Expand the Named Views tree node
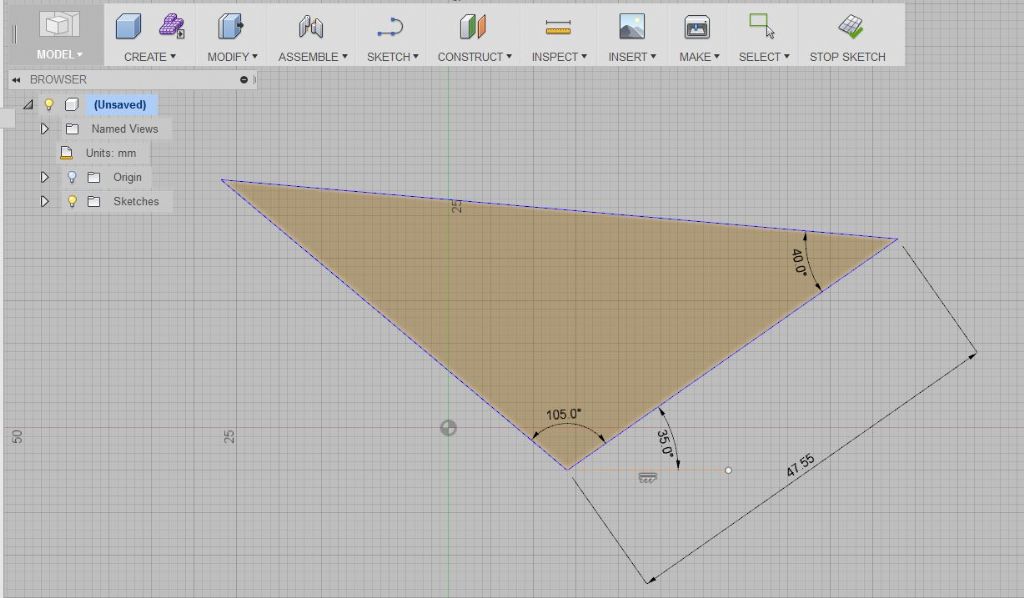 pyautogui.click(x=44, y=129)
